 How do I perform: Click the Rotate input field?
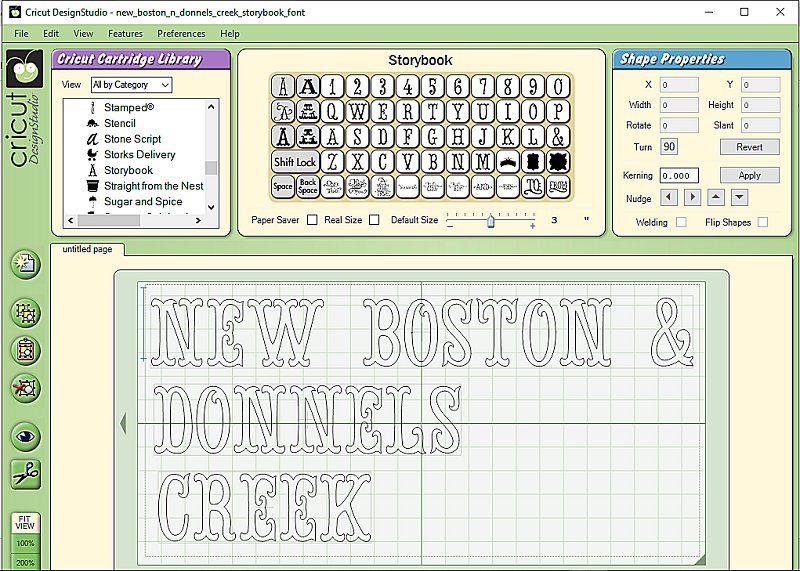click(x=679, y=126)
